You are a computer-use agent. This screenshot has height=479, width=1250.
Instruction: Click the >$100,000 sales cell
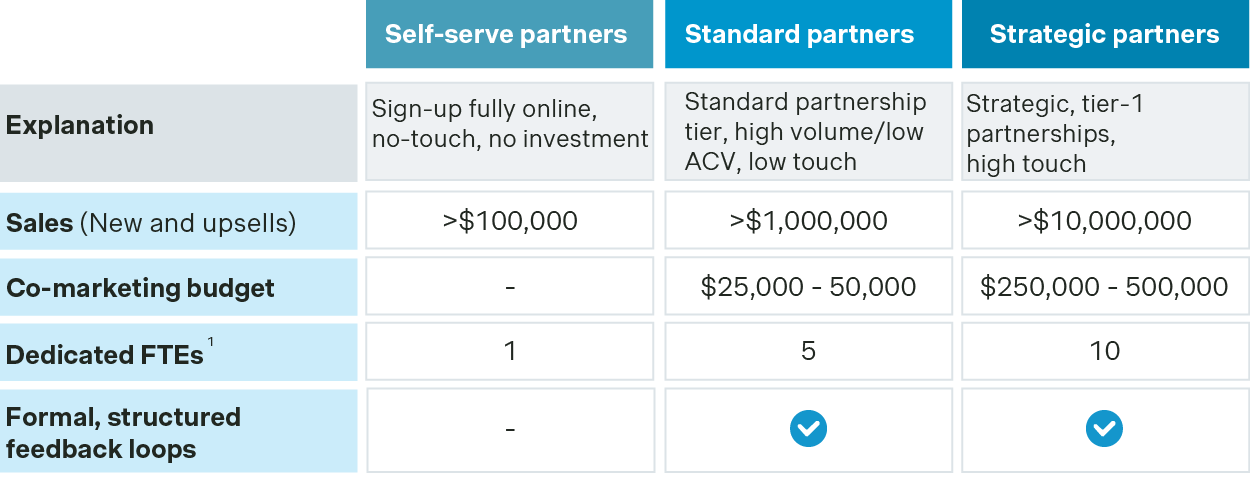pyautogui.click(x=510, y=221)
